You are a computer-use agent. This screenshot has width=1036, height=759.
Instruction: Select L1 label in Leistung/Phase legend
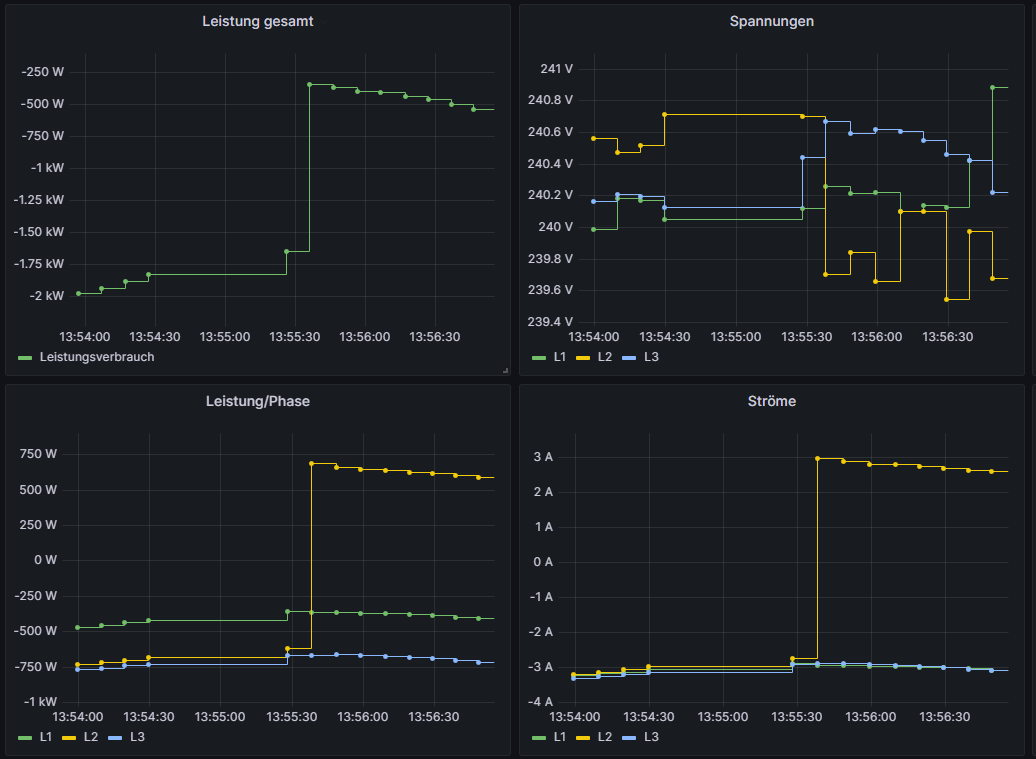46,737
